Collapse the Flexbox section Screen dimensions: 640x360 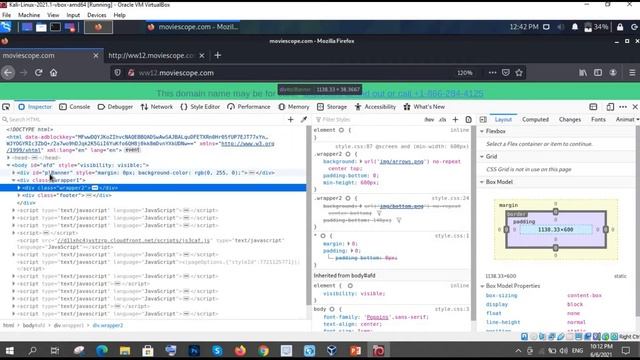coord(482,131)
